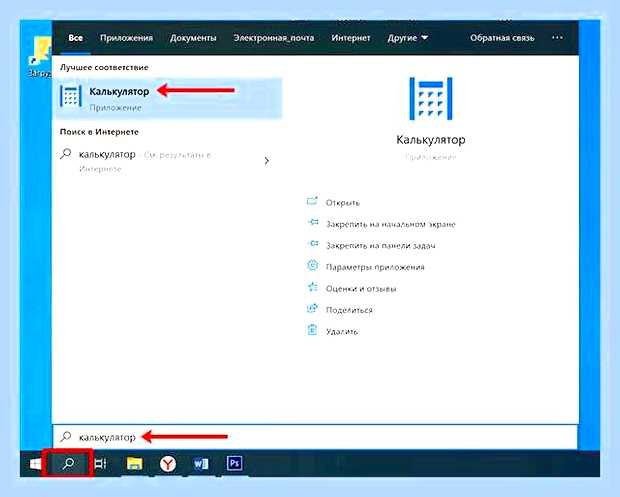This screenshot has width=620, height=497.
Task: Select the калькулятор web search suggestion
Action: 166,161
